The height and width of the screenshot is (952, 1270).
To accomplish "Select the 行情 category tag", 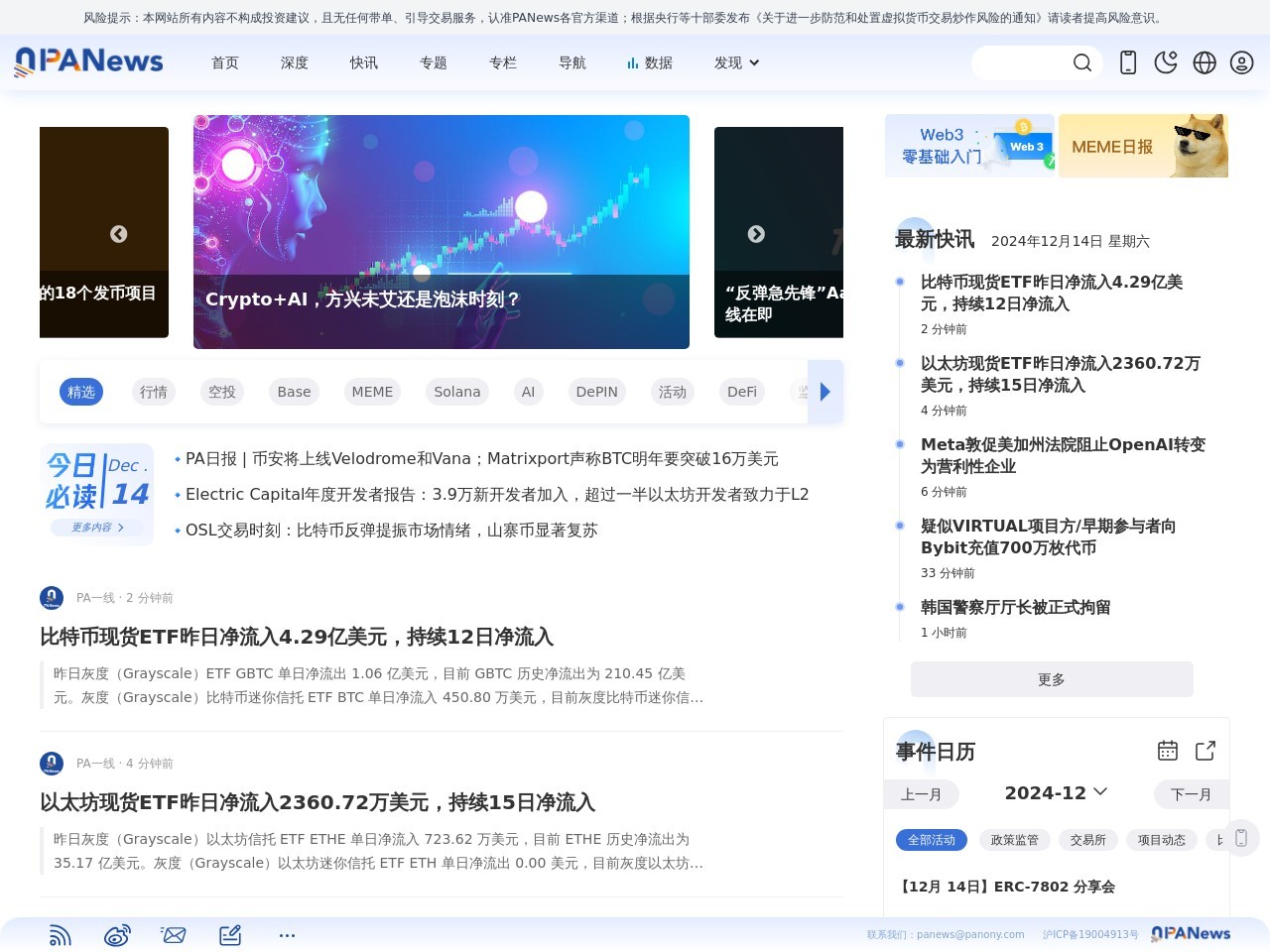I will (154, 392).
